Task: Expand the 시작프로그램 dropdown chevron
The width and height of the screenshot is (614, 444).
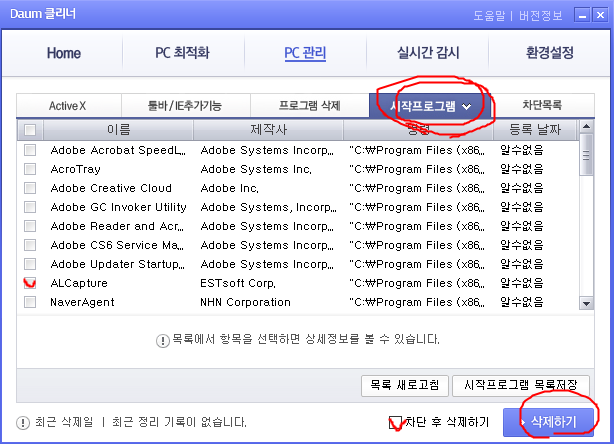Action: [x=466, y=106]
